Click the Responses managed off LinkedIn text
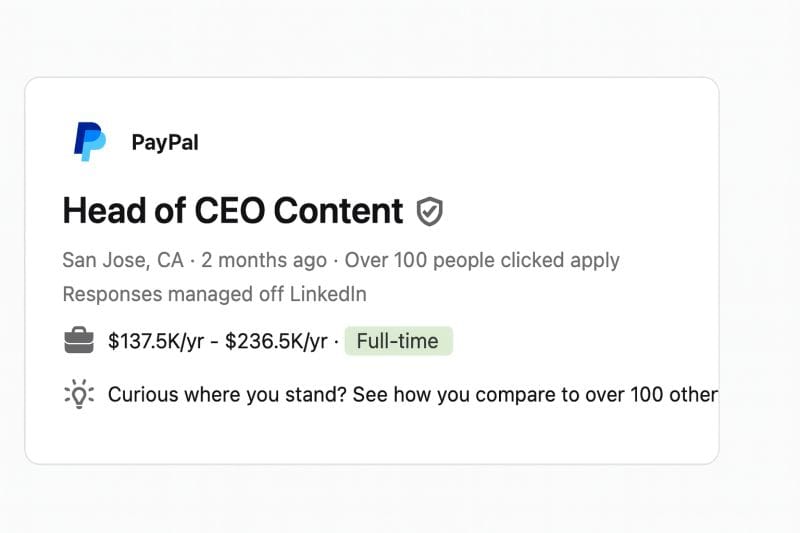Image resolution: width=800 pixels, height=533 pixels. (x=215, y=294)
